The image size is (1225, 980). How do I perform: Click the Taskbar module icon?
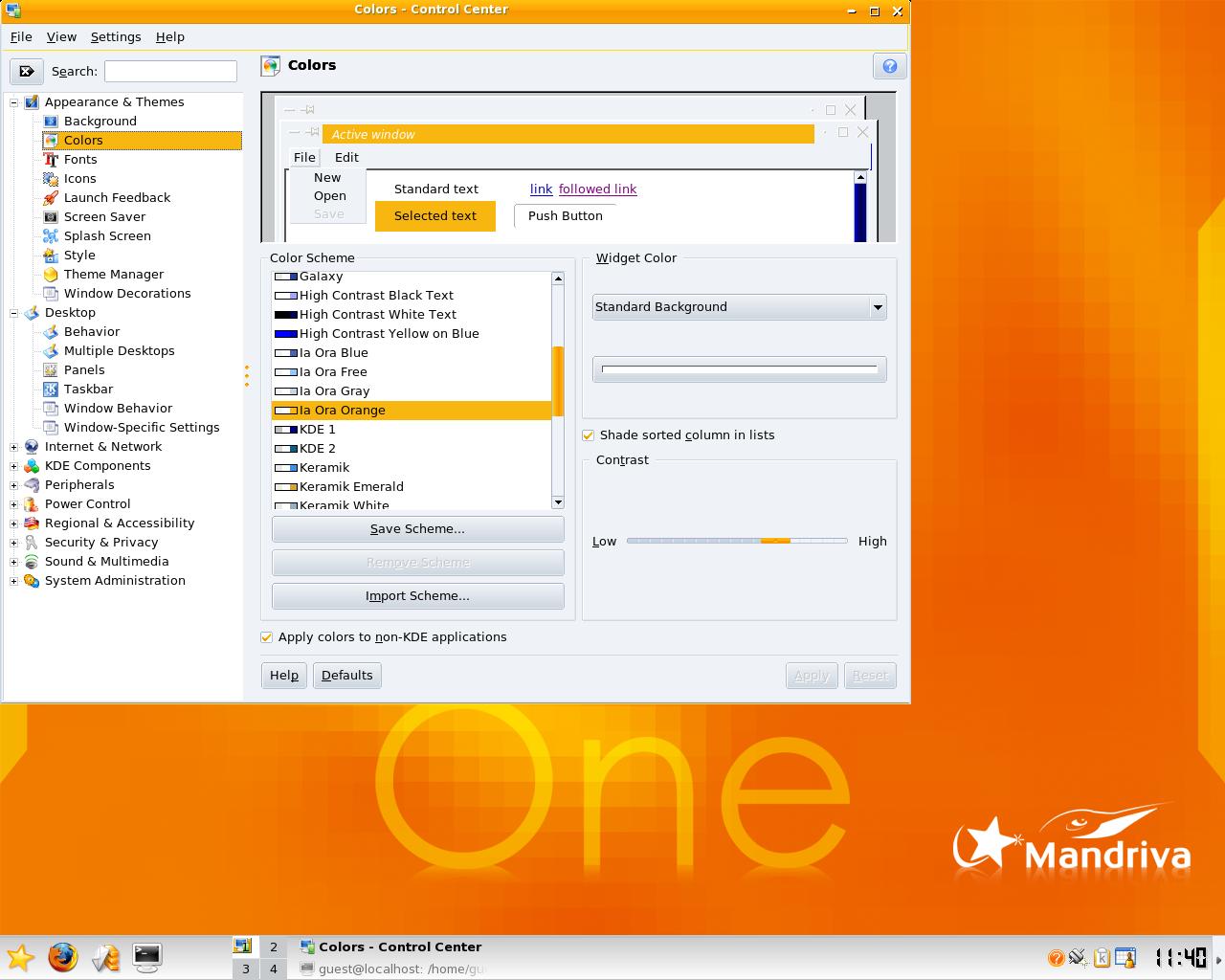[x=51, y=390]
